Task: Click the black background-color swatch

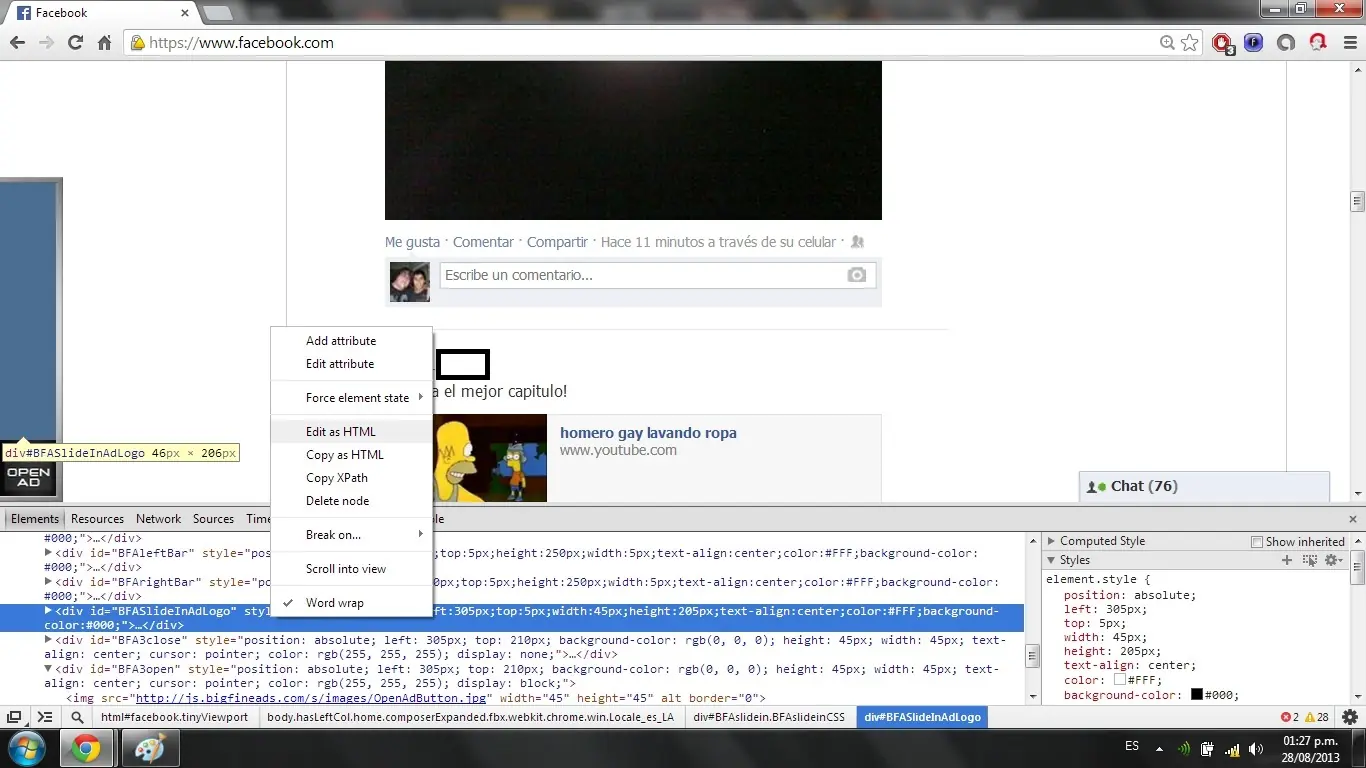Action: click(1196, 695)
